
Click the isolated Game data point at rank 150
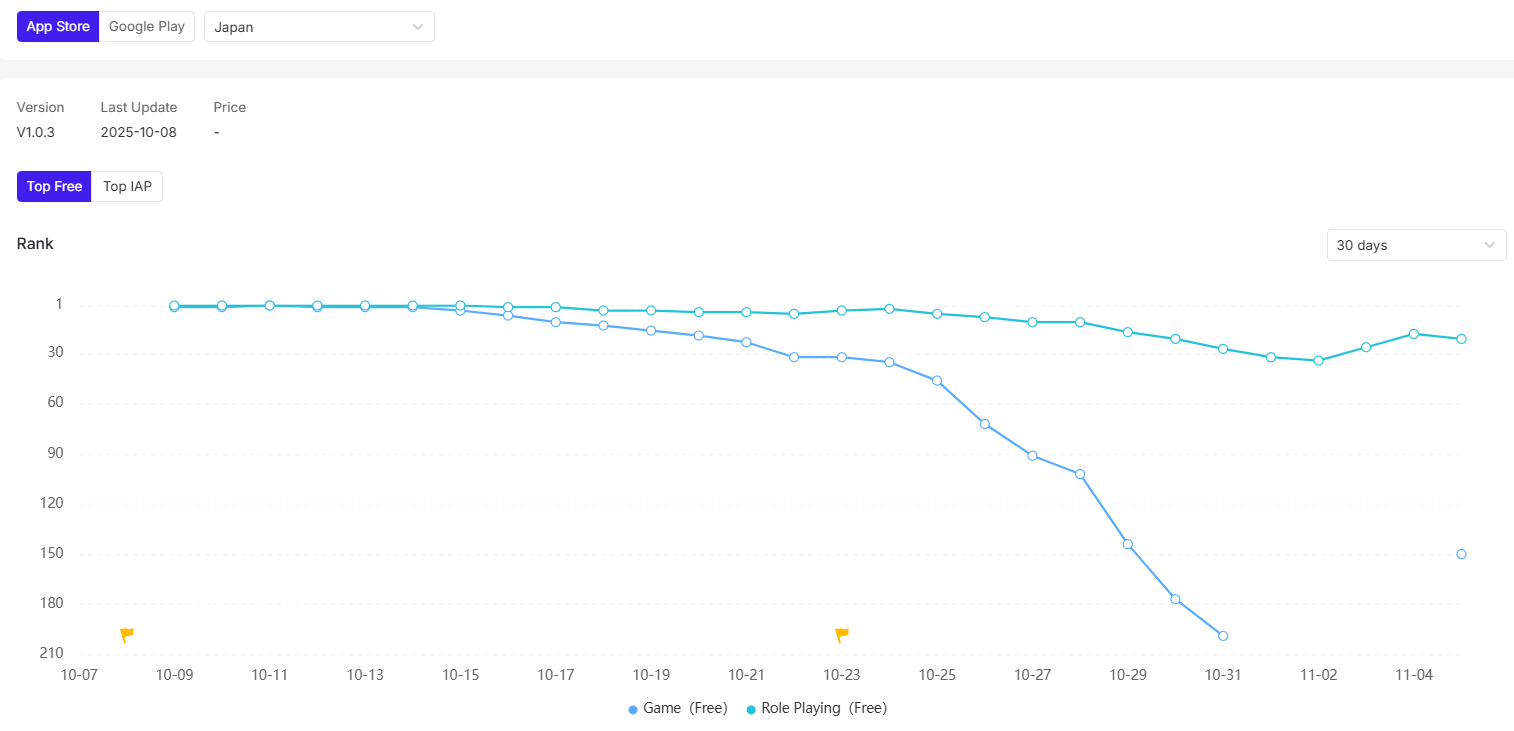(x=1461, y=554)
